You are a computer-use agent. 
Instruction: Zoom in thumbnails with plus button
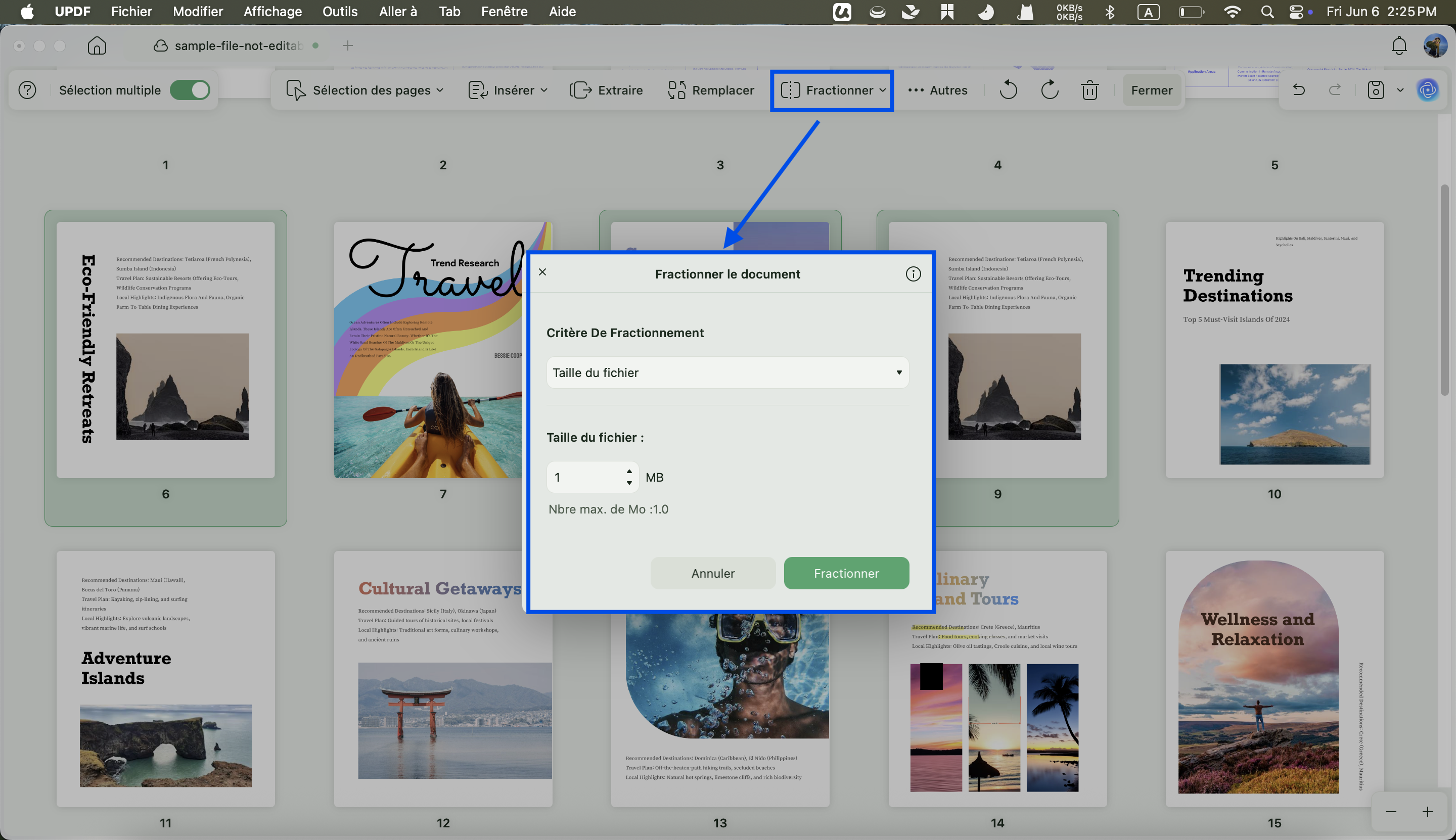tap(1428, 812)
